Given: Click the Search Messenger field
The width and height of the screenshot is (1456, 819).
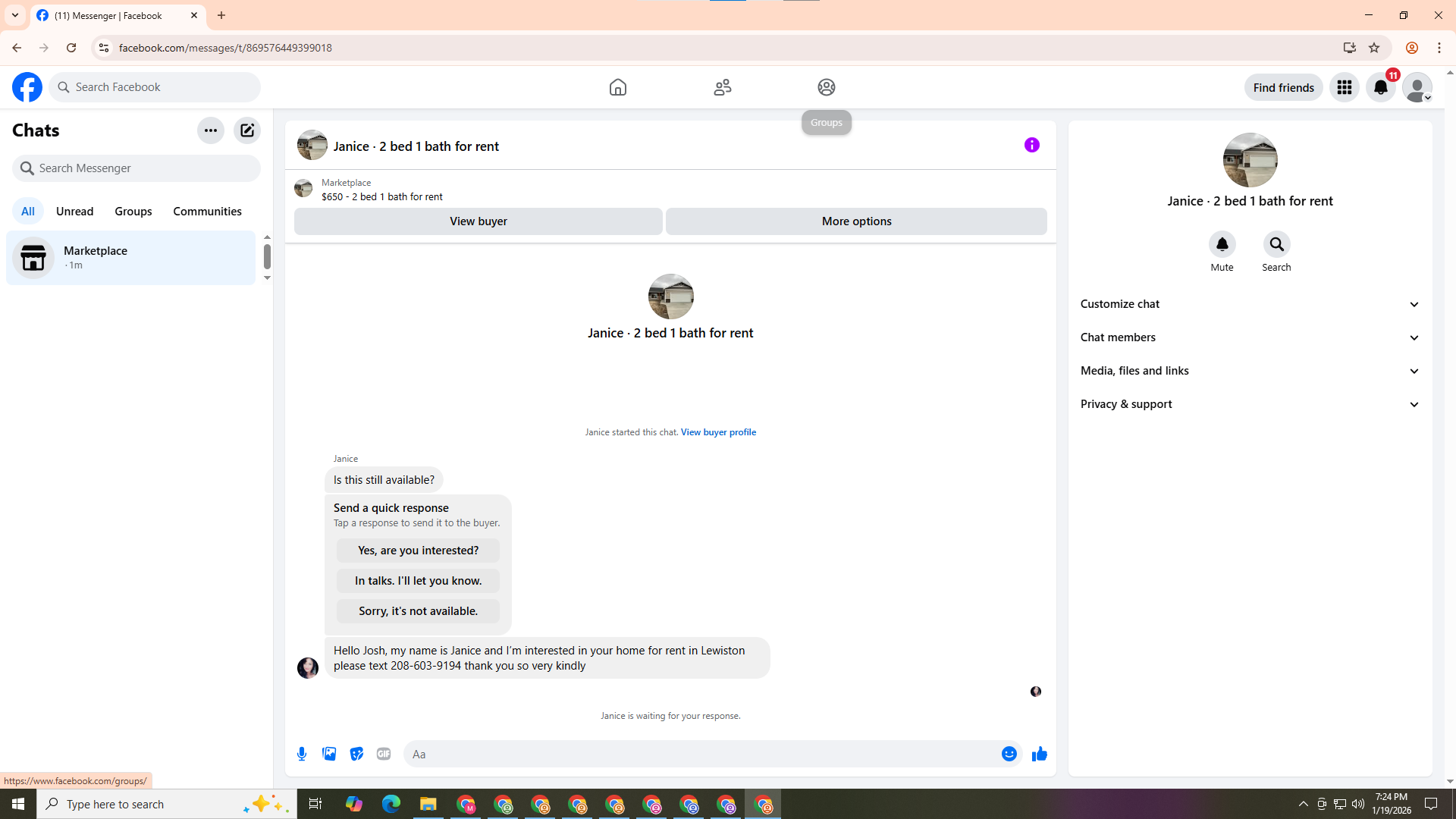Looking at the screenshot, I should coord(136,168).
